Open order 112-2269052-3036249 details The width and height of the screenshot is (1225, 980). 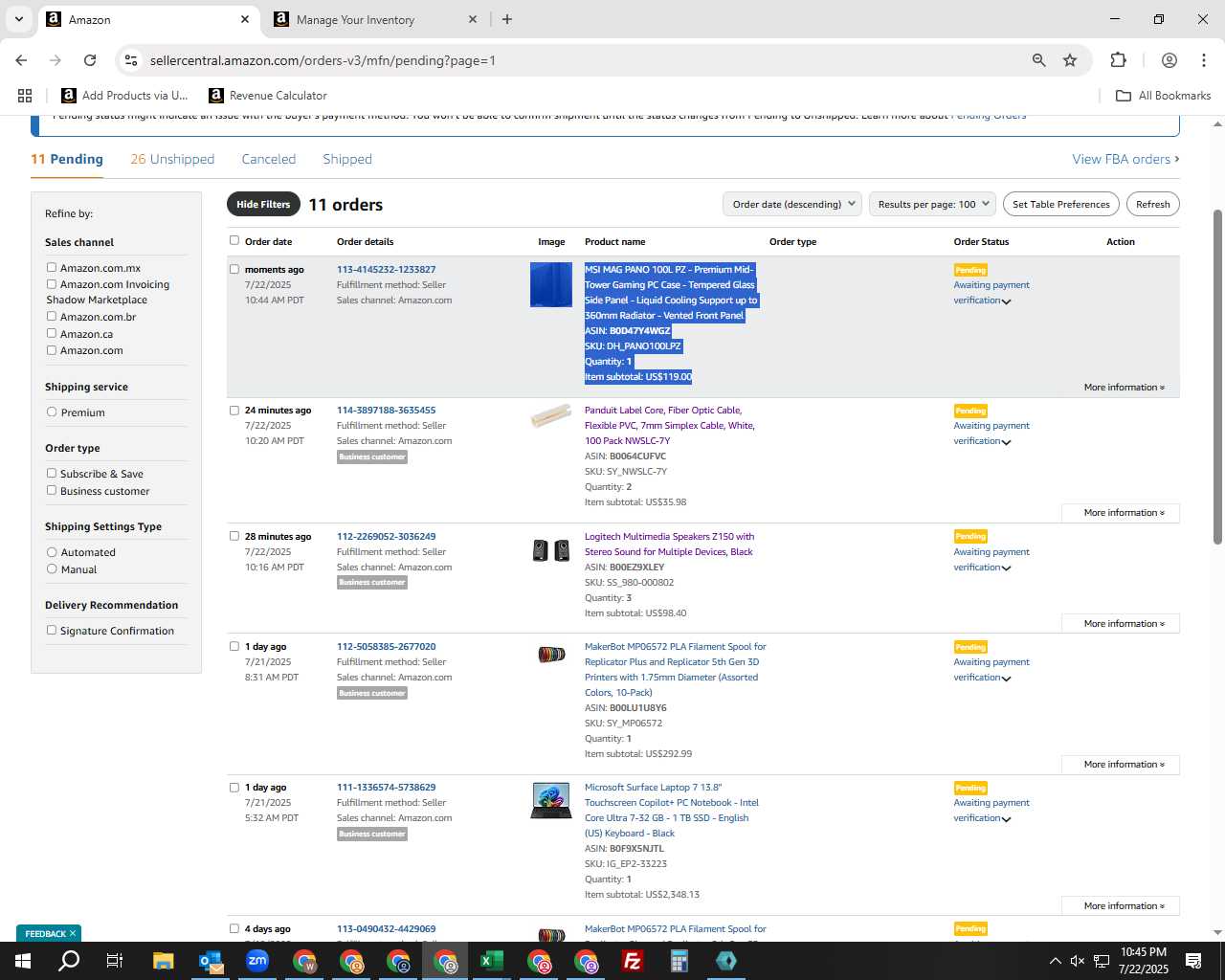[x=386, y=536]
